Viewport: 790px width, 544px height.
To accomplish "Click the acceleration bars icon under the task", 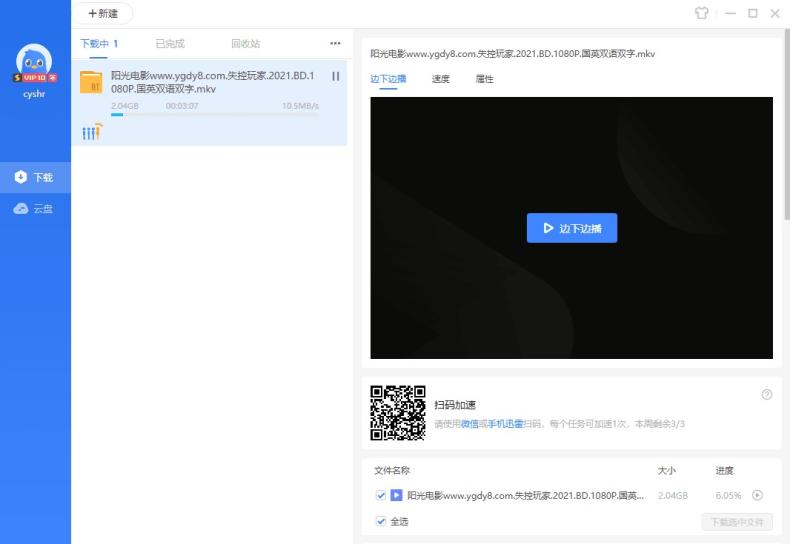I will point(91,132).
